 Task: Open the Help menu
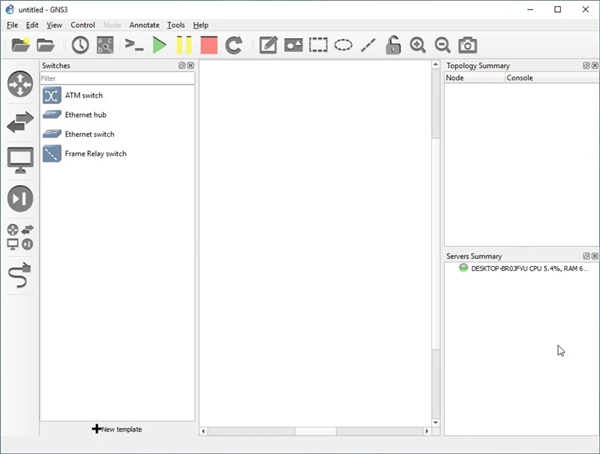(x=201, y=25)
